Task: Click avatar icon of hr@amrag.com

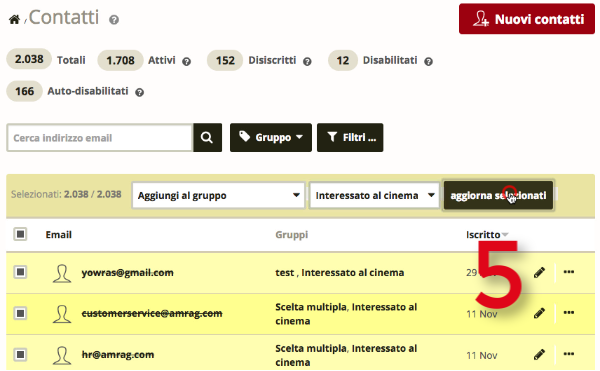Action: coord(62,356)
